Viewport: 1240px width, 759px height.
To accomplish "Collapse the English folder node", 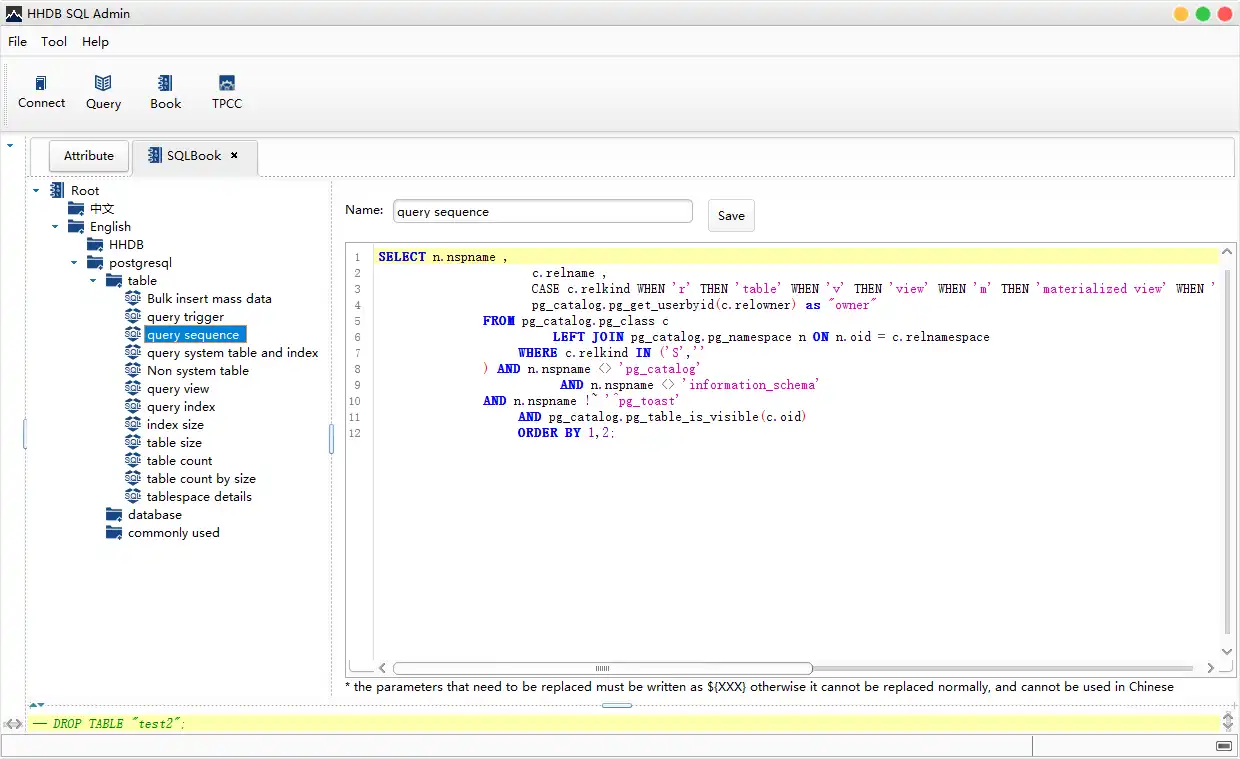I will coord(56,227).
